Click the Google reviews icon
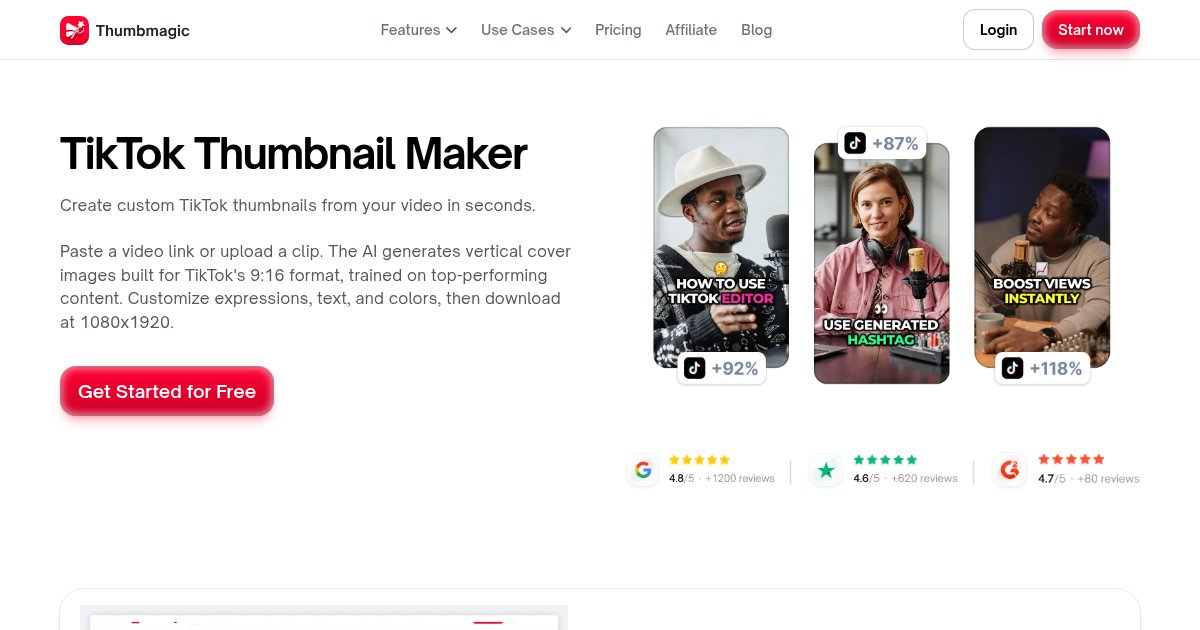This screenshot has height=630, width=1200. (x=643, y=470)
